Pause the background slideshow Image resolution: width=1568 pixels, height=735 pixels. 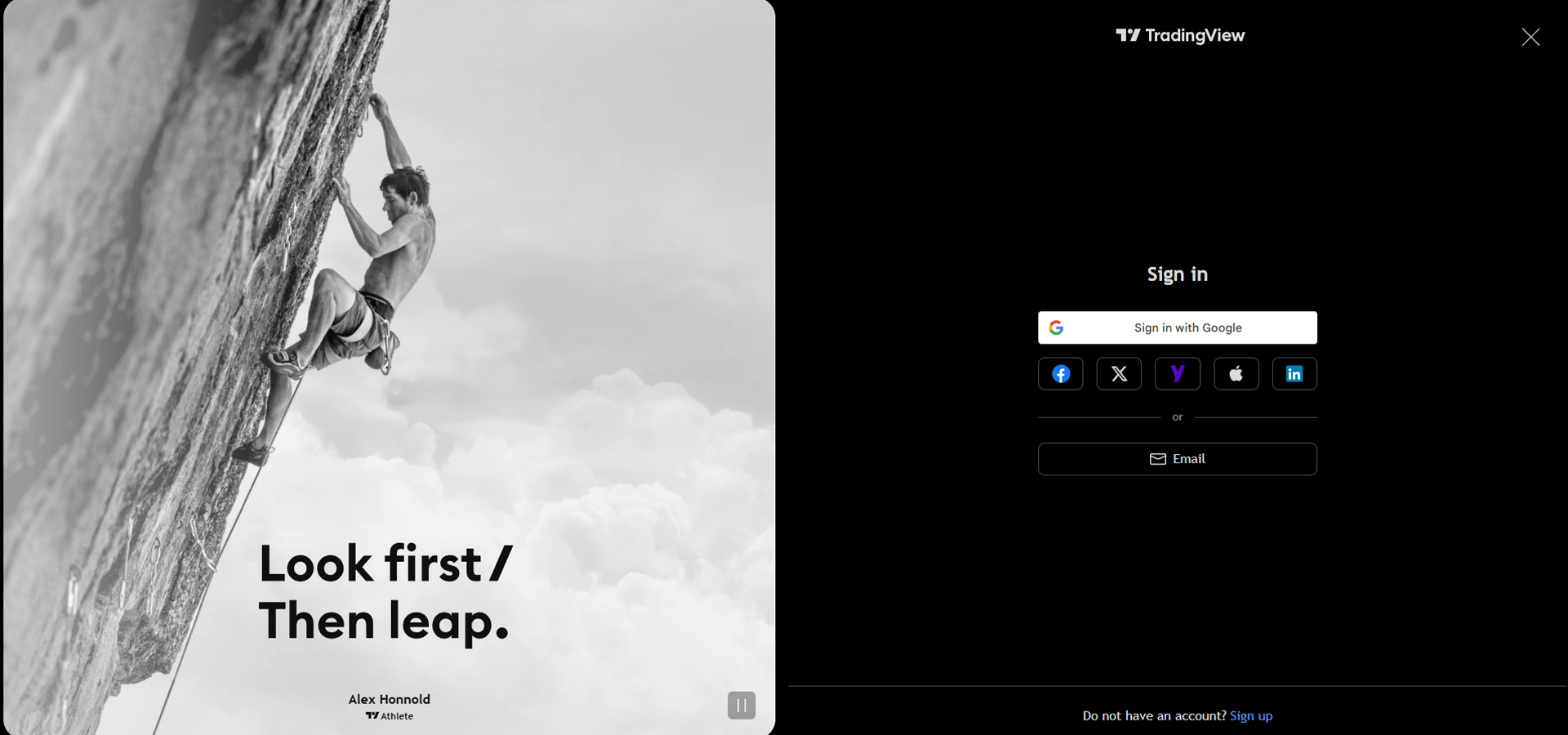742,706
